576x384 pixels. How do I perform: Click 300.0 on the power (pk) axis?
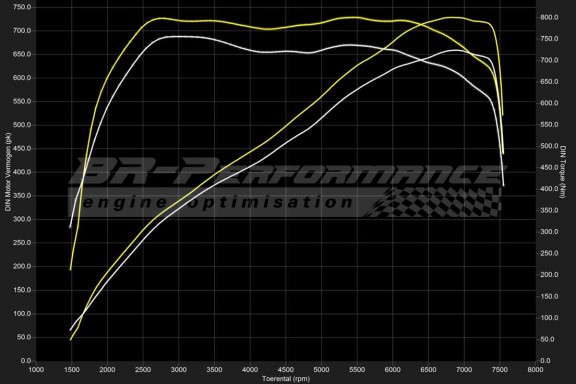pyautogui.click(x=22, y=219)
